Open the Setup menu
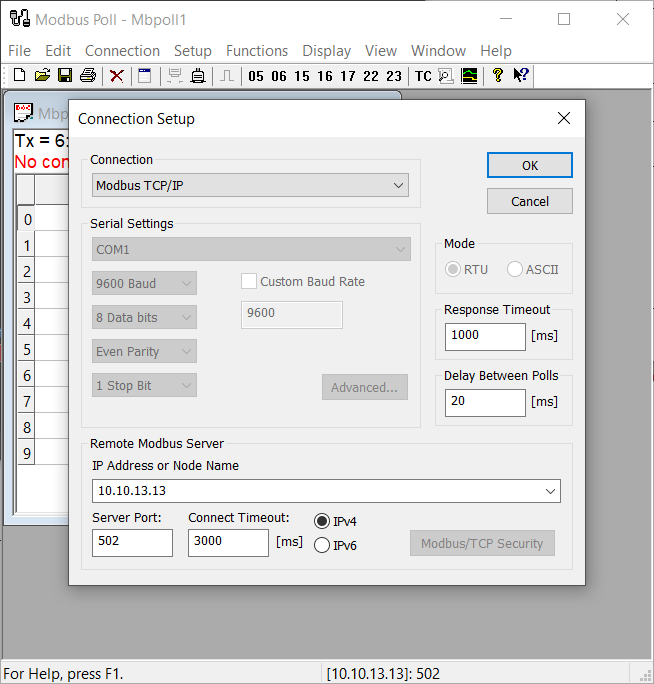The width and height of the screenshot is (654, 684). click(193, 51)
